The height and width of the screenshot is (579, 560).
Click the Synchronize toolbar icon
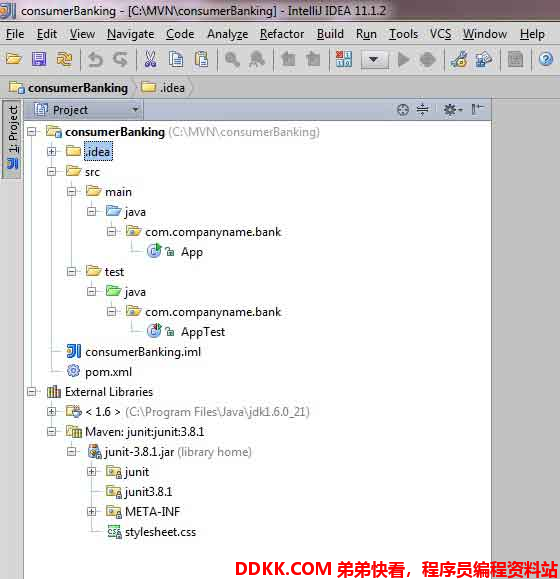(64, 59)
